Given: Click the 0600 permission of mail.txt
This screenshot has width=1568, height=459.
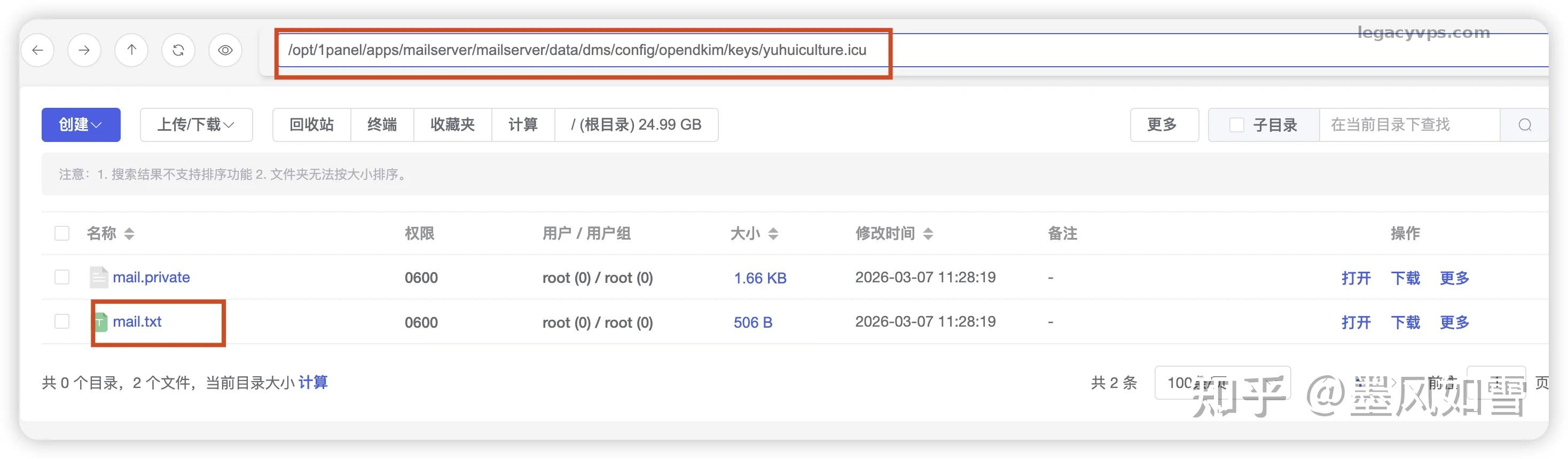Looking at the screenshot, I should pos(421,323).
